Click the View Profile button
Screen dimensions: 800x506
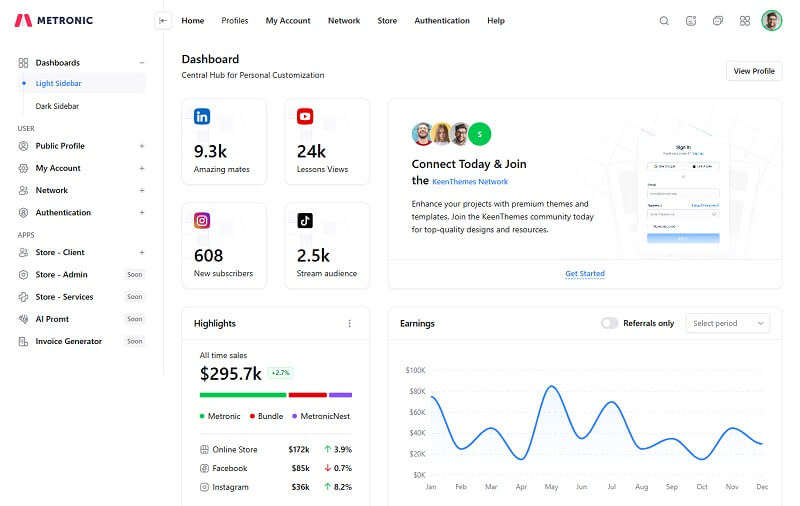(x=754, y=71)
